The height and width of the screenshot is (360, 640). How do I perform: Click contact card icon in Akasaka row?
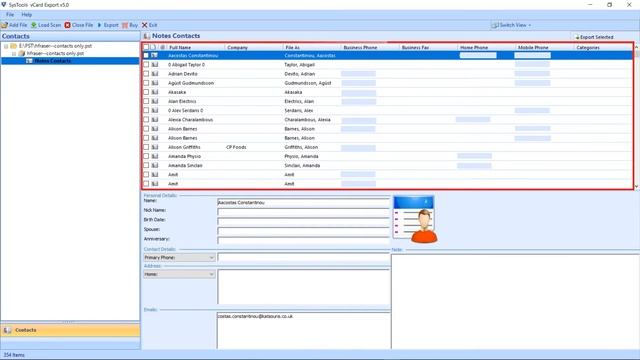point(155,92)
